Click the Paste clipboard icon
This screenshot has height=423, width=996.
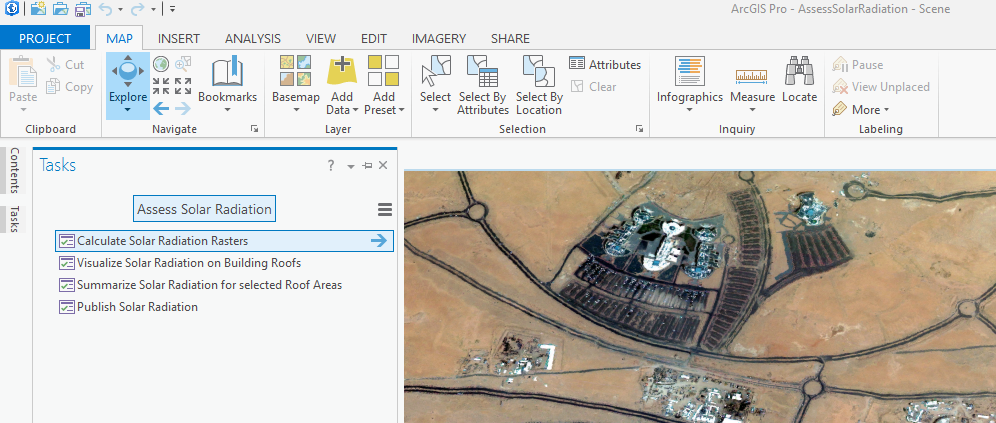tap(23, 71)
